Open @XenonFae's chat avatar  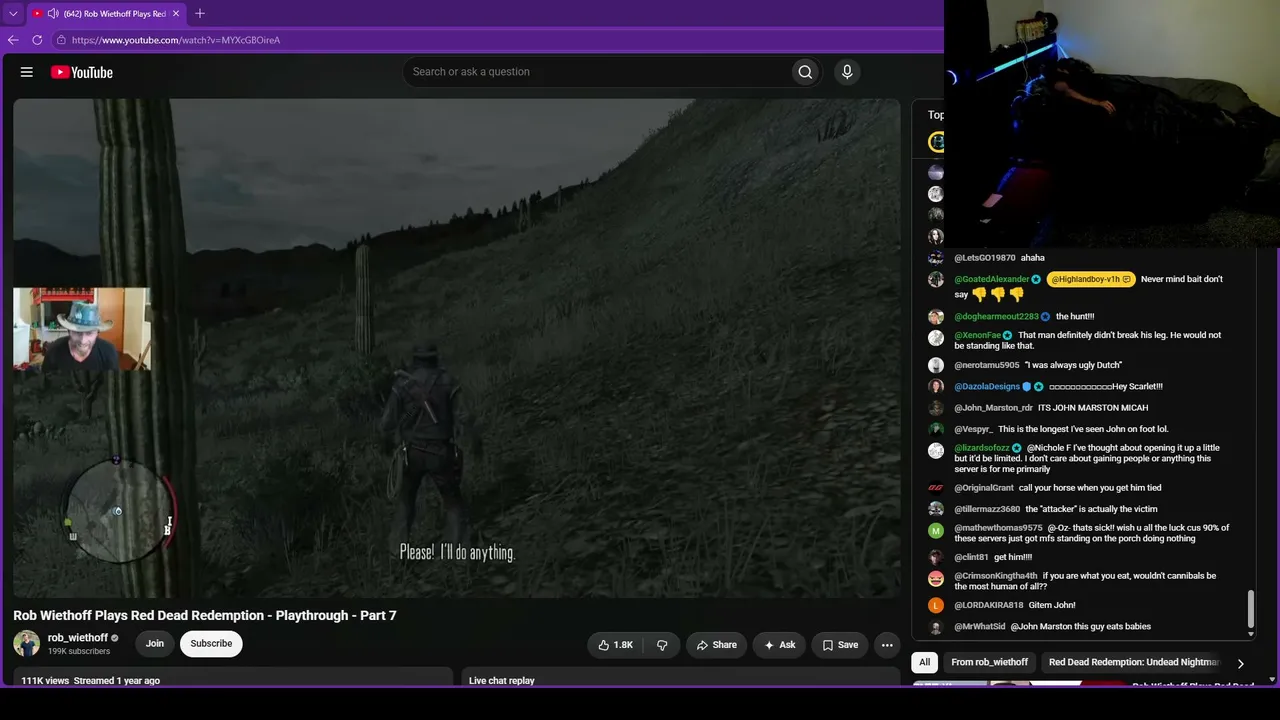click(x=936, y=338)
